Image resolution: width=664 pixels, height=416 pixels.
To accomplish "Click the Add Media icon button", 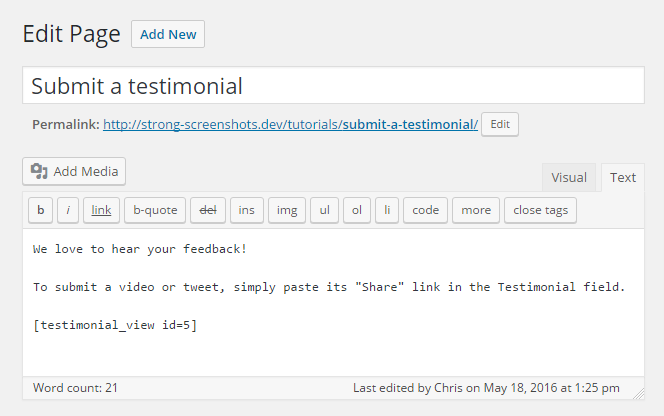I will coord(74,172).
